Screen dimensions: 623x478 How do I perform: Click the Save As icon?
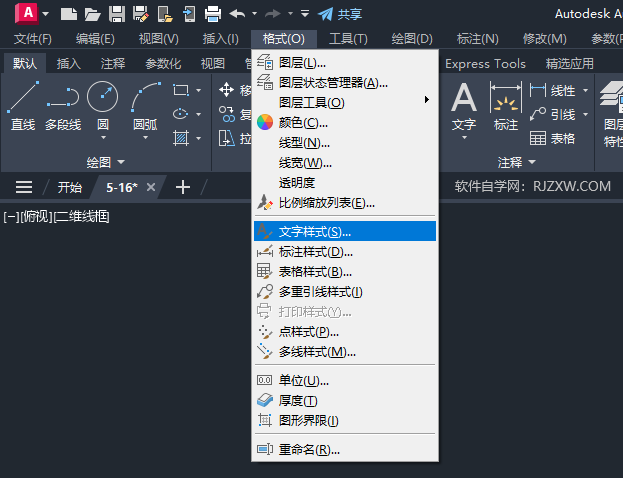[141, 14]
